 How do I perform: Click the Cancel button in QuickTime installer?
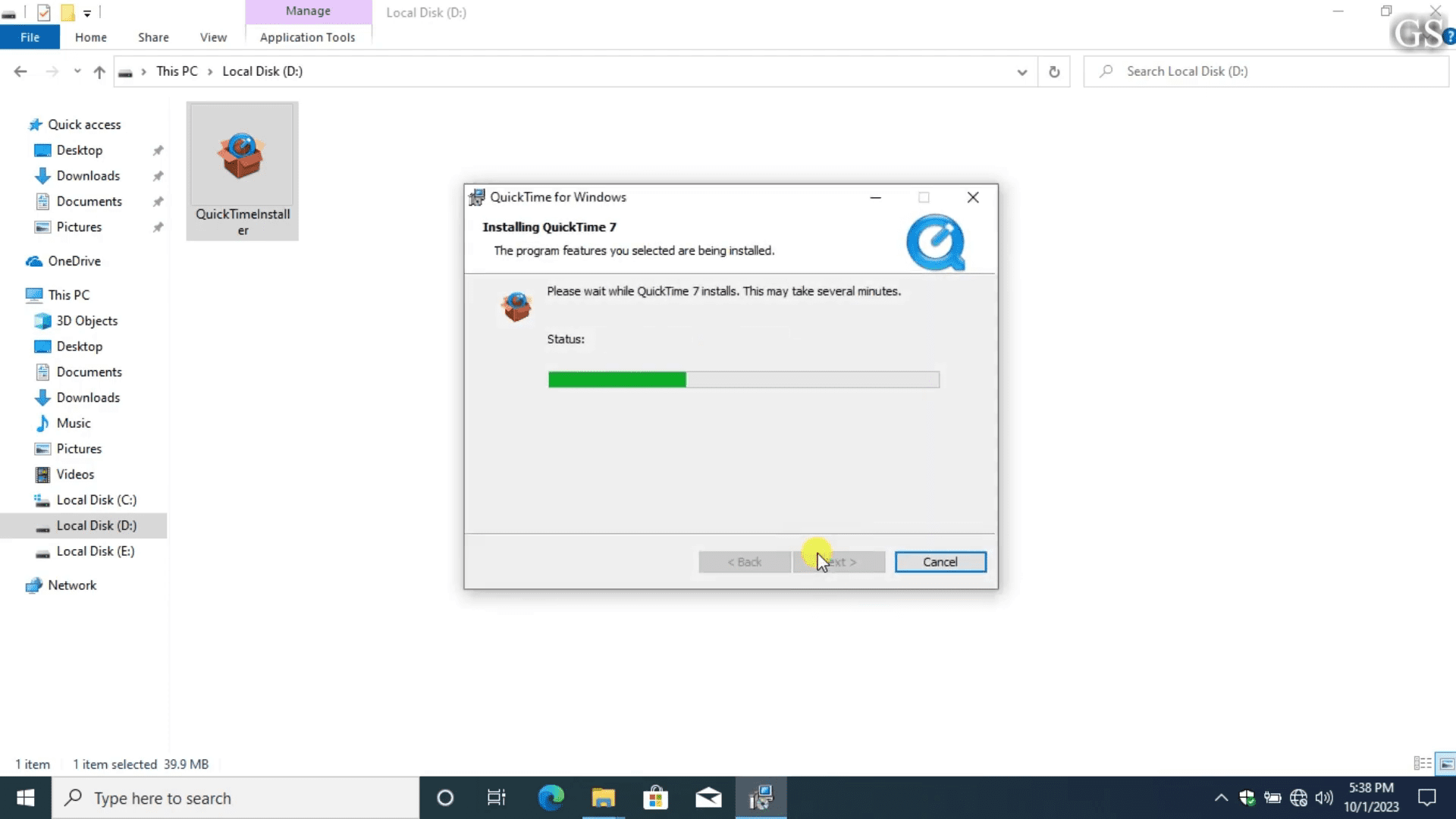[940, 562]
